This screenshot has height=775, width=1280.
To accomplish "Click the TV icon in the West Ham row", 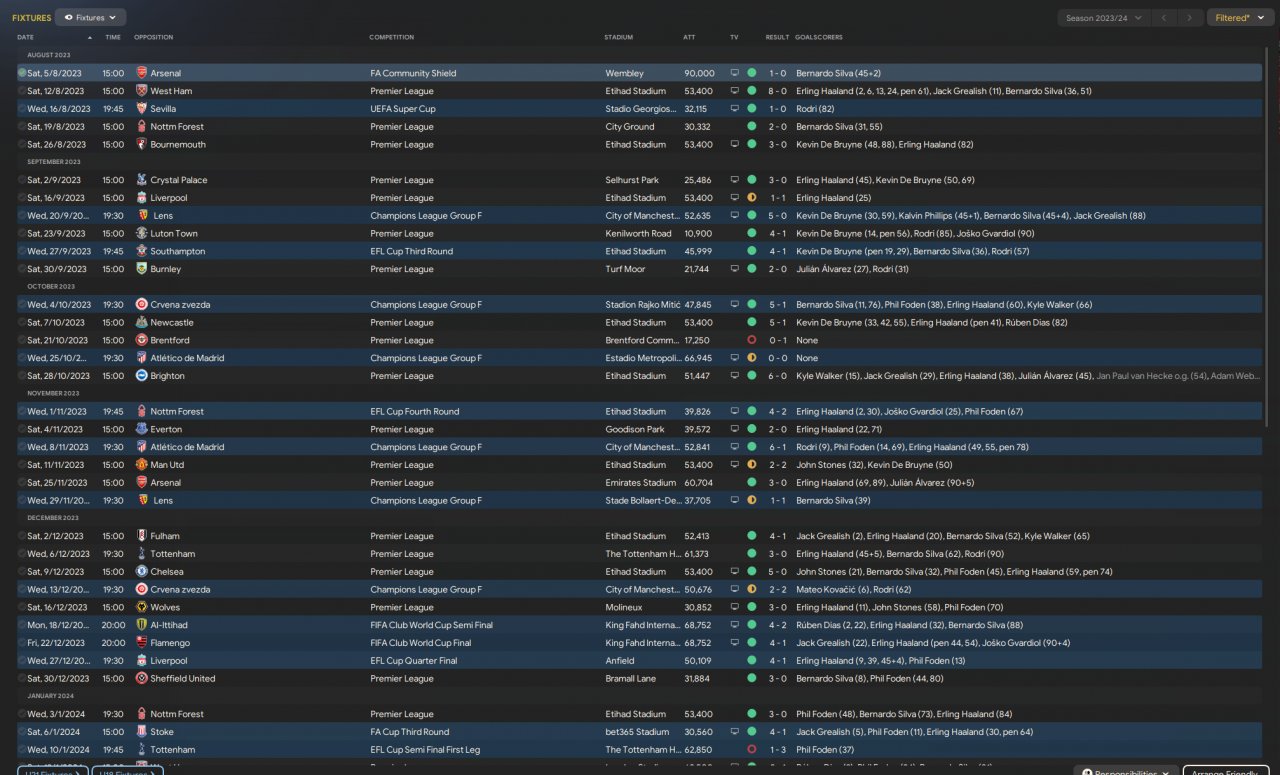I will coord(735,91).
